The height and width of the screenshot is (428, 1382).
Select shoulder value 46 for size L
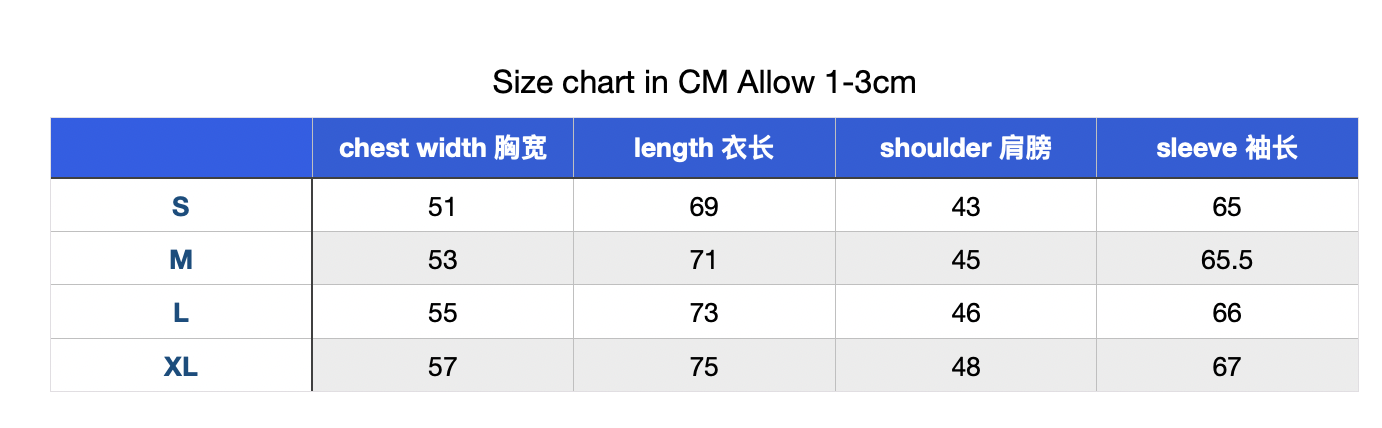(966, 312)
